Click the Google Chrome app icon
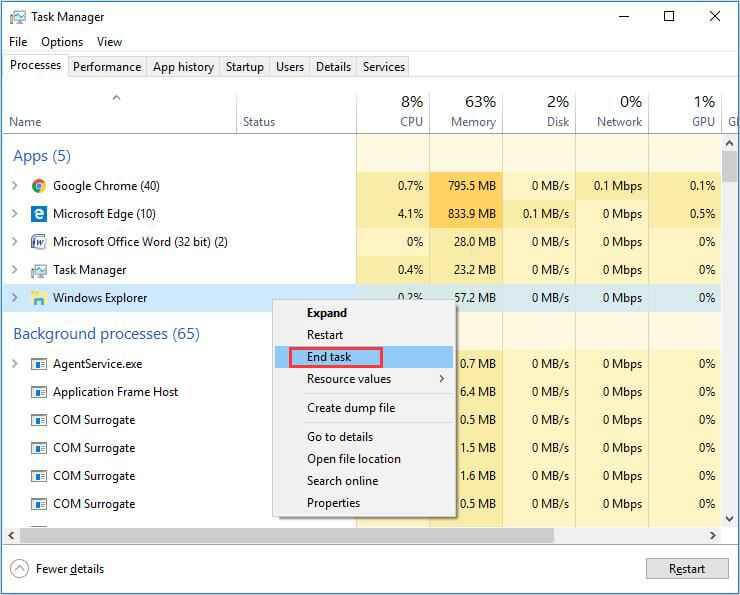Screen dimensions: 740x595 point(39,186)
